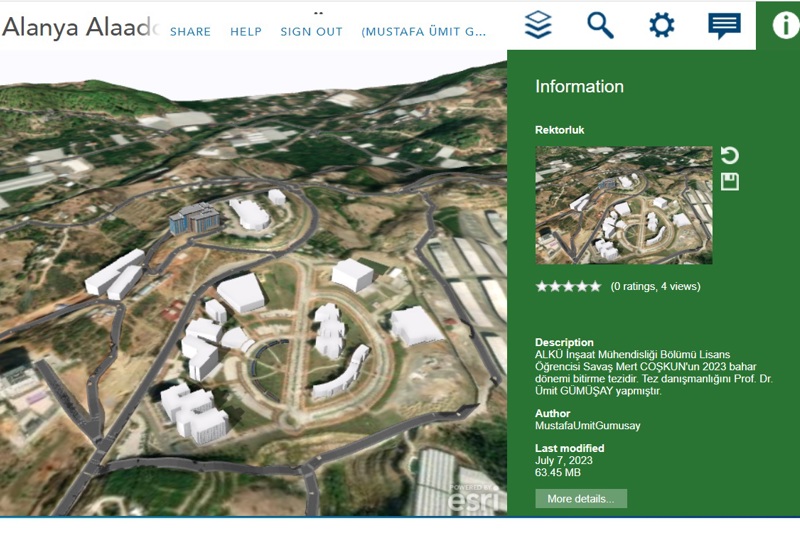Open the Settings gear icon
This screenshot has width=800, height=533.
[x=661, y=25]
